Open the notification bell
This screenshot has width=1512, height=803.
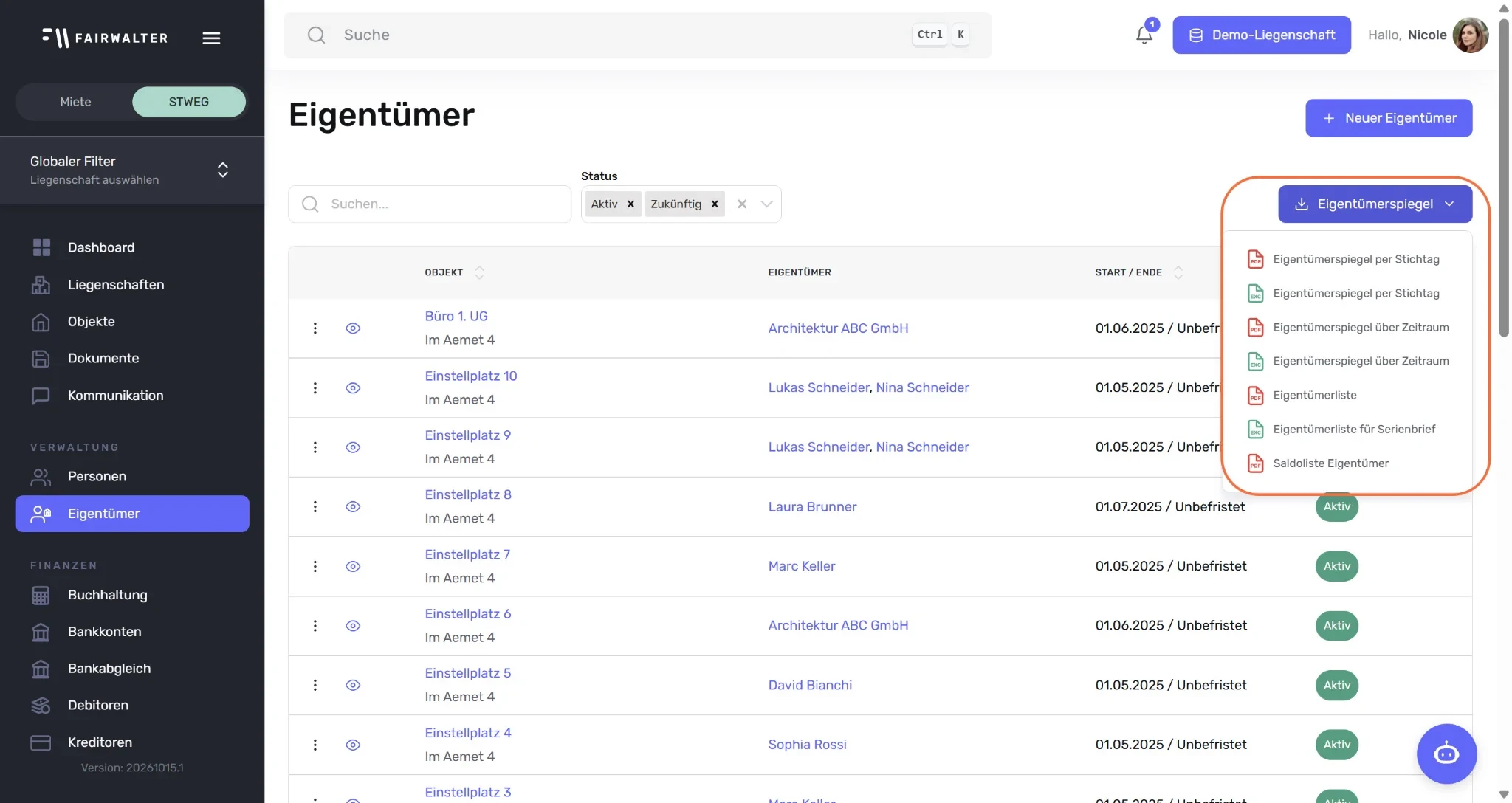pos(1144,35)
